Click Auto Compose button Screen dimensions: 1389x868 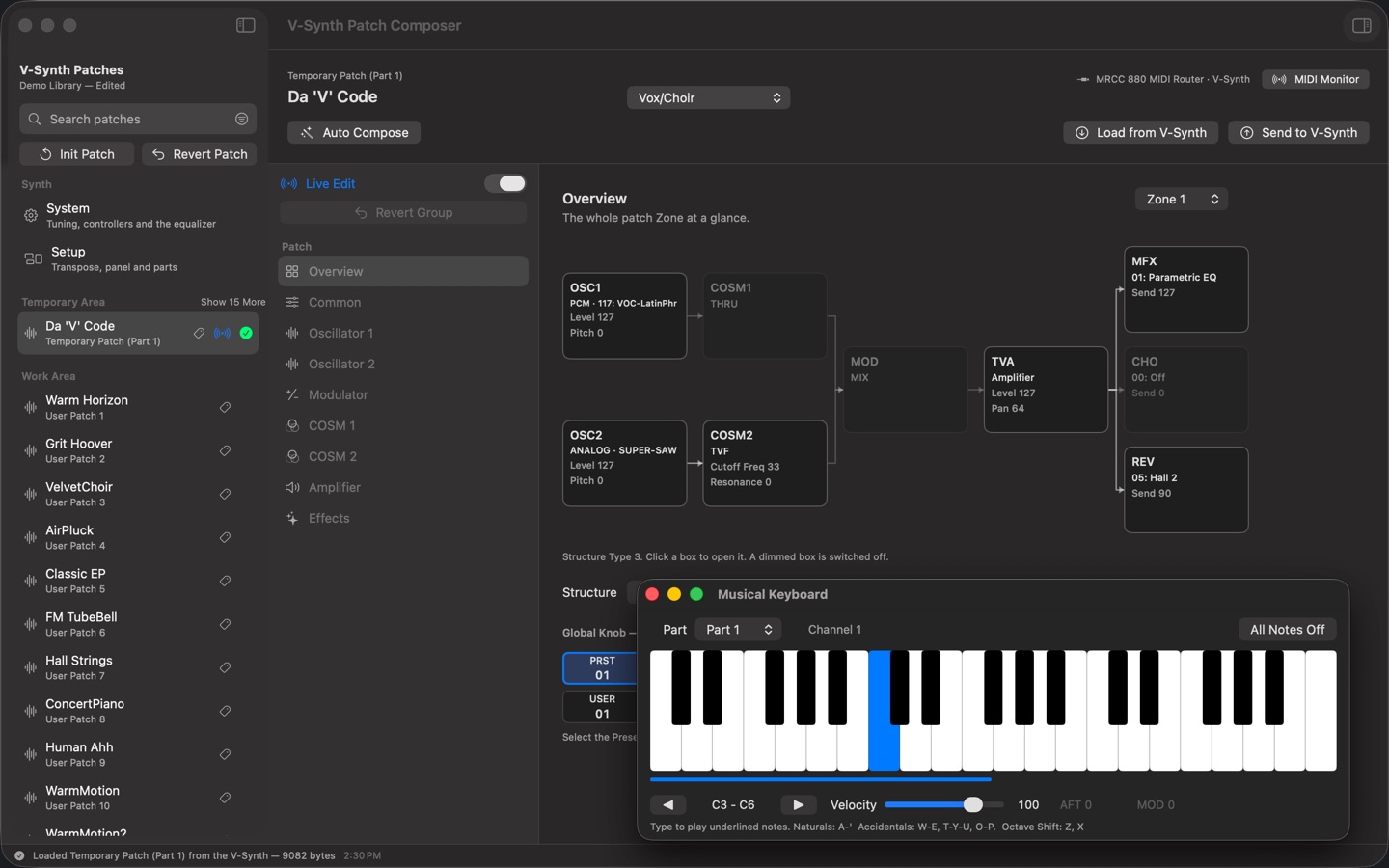[x=354, y=132]
